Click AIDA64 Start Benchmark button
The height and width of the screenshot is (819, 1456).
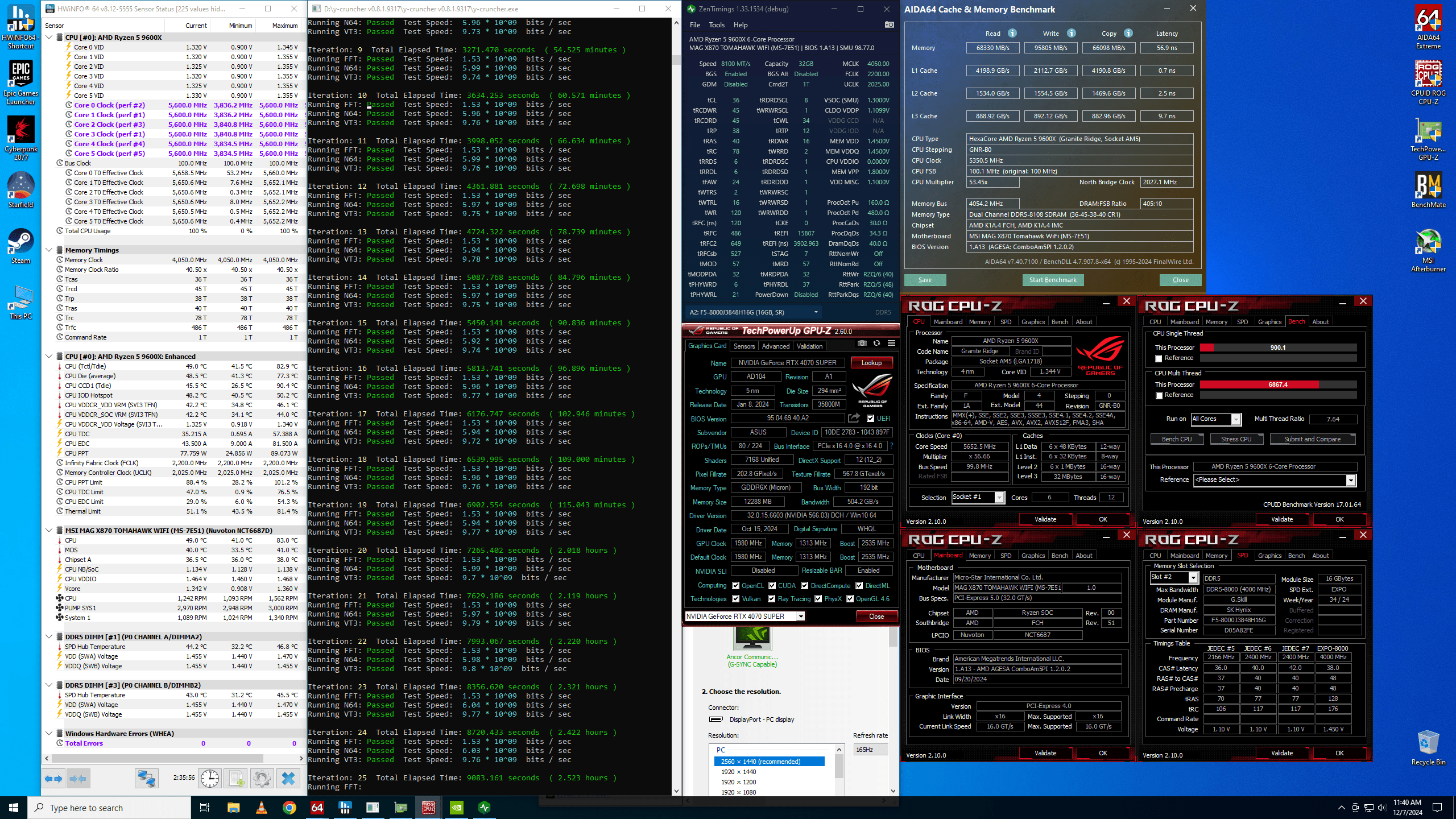click(x=1053, y=280)
